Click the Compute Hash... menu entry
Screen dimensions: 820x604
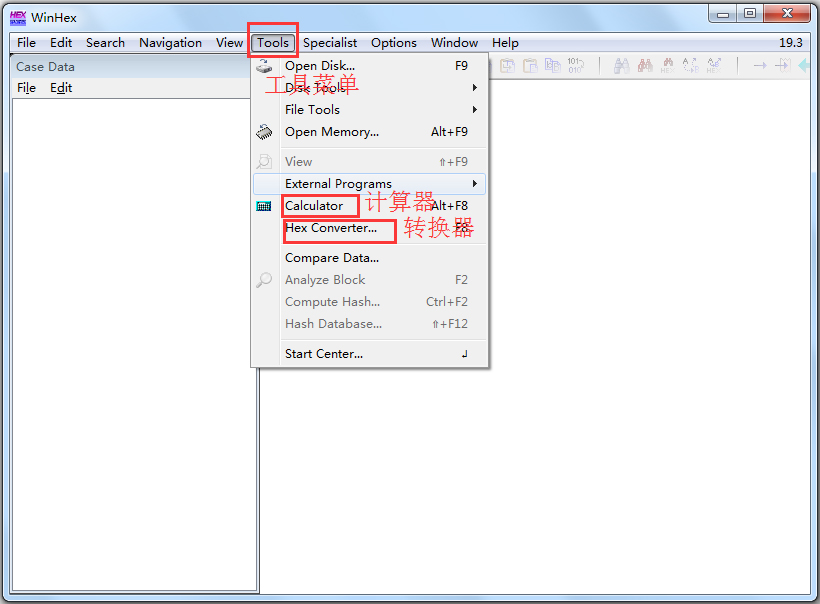[370, 302]
